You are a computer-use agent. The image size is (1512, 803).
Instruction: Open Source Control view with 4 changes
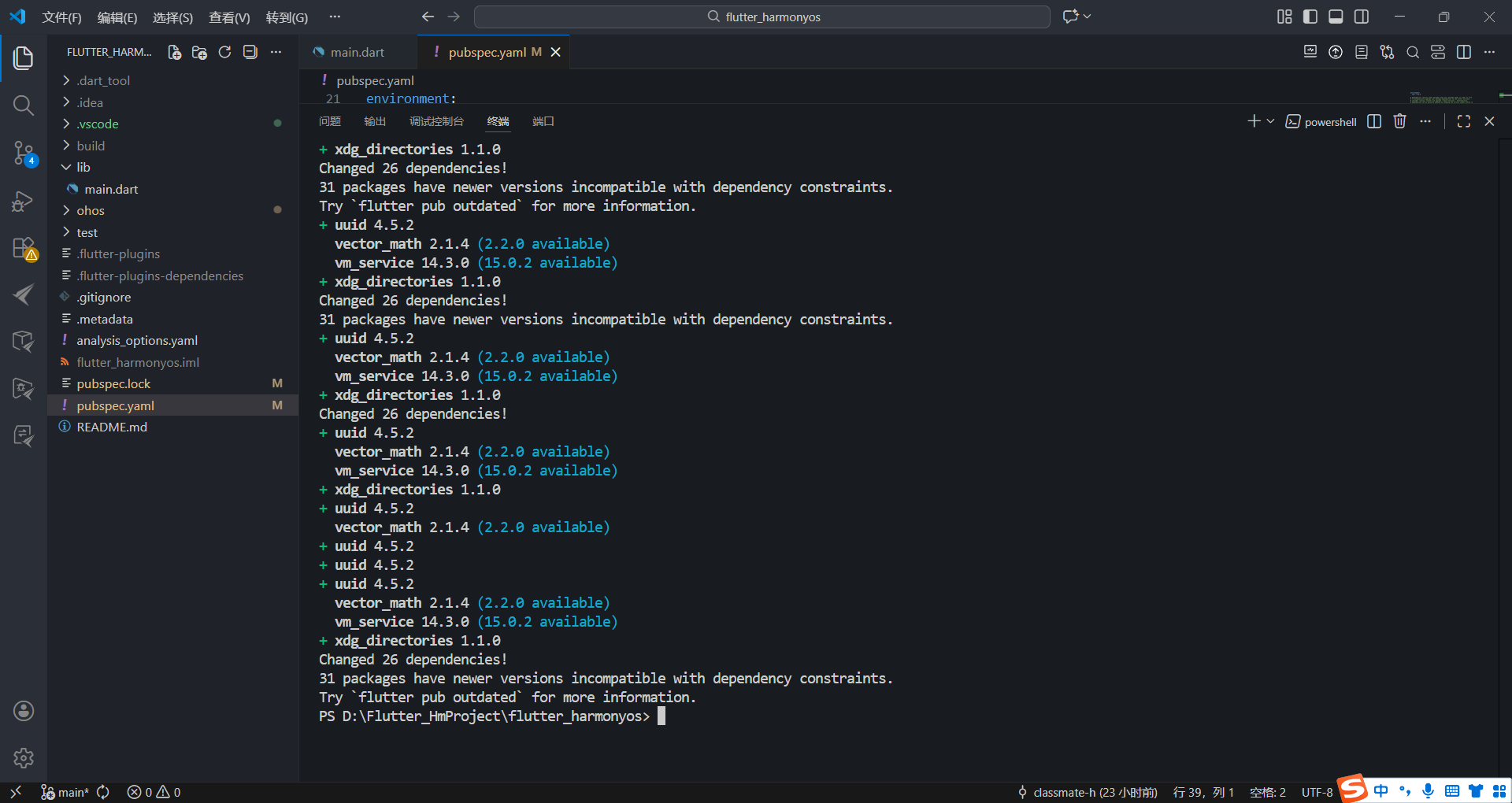point(24,153)
